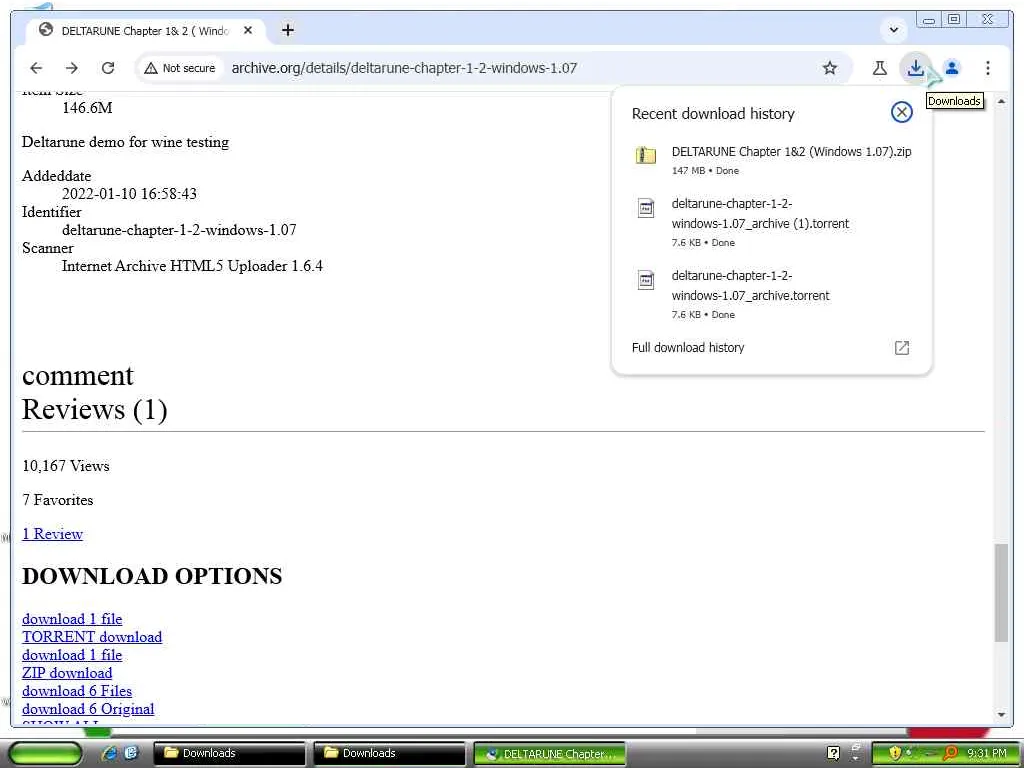This screenshot has width=1024, height=768.
Task: Click Internet Archive HTML5 Uploader 1.6.4 text
Action: (192, 266)
